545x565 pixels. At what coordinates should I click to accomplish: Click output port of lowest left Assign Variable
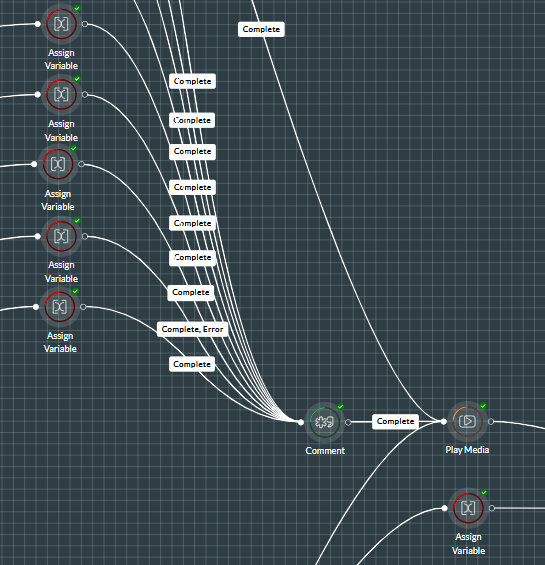point(83,307)
